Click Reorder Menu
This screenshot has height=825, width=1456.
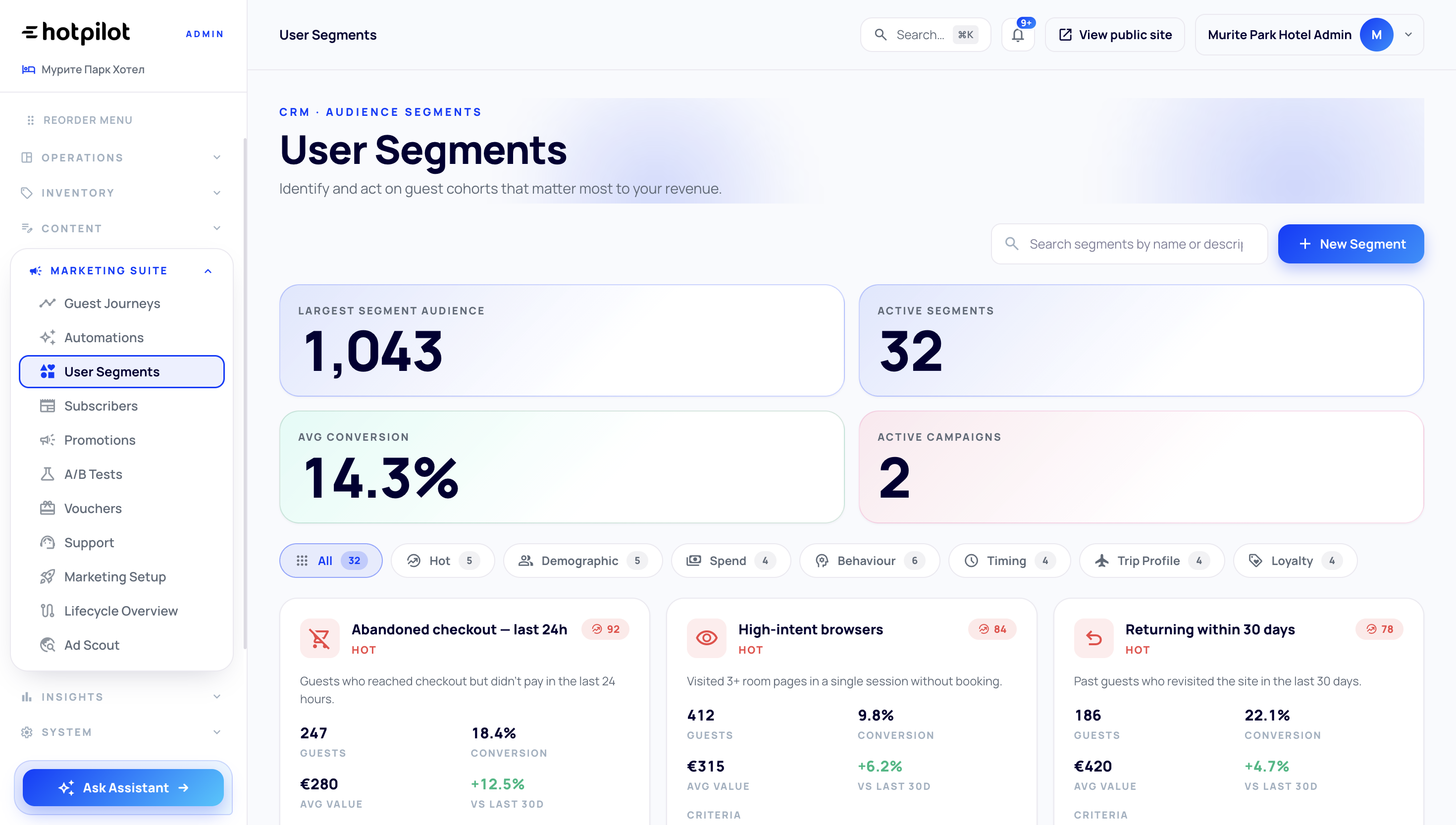[x=88, y=120]
